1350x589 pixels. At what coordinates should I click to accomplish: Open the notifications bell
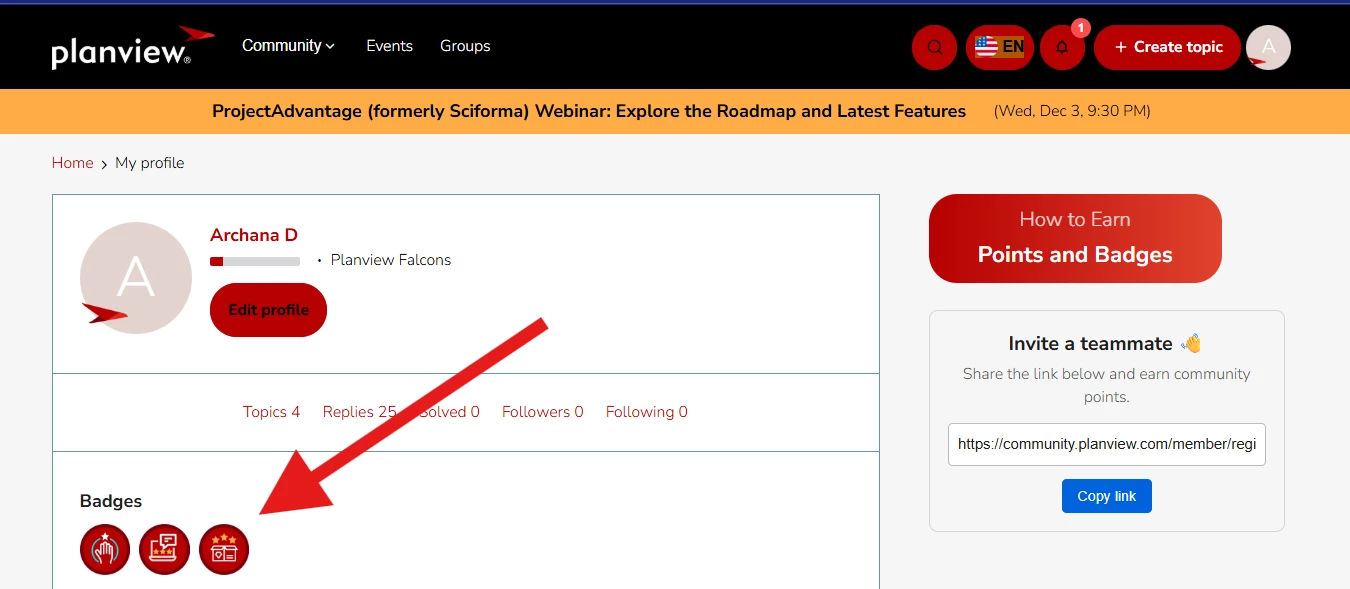pos(1062,47)
